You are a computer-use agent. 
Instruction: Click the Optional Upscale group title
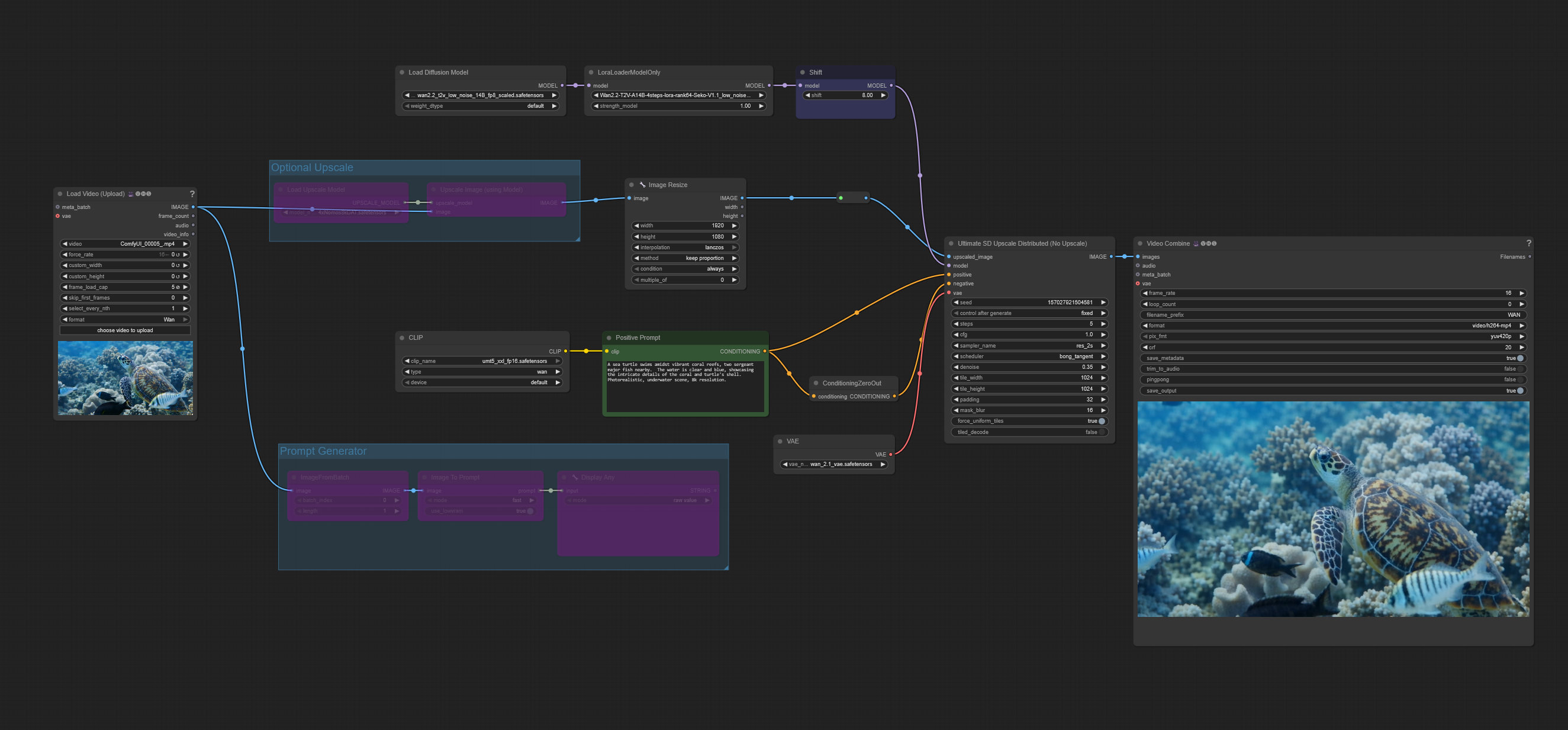coord(312,168)
